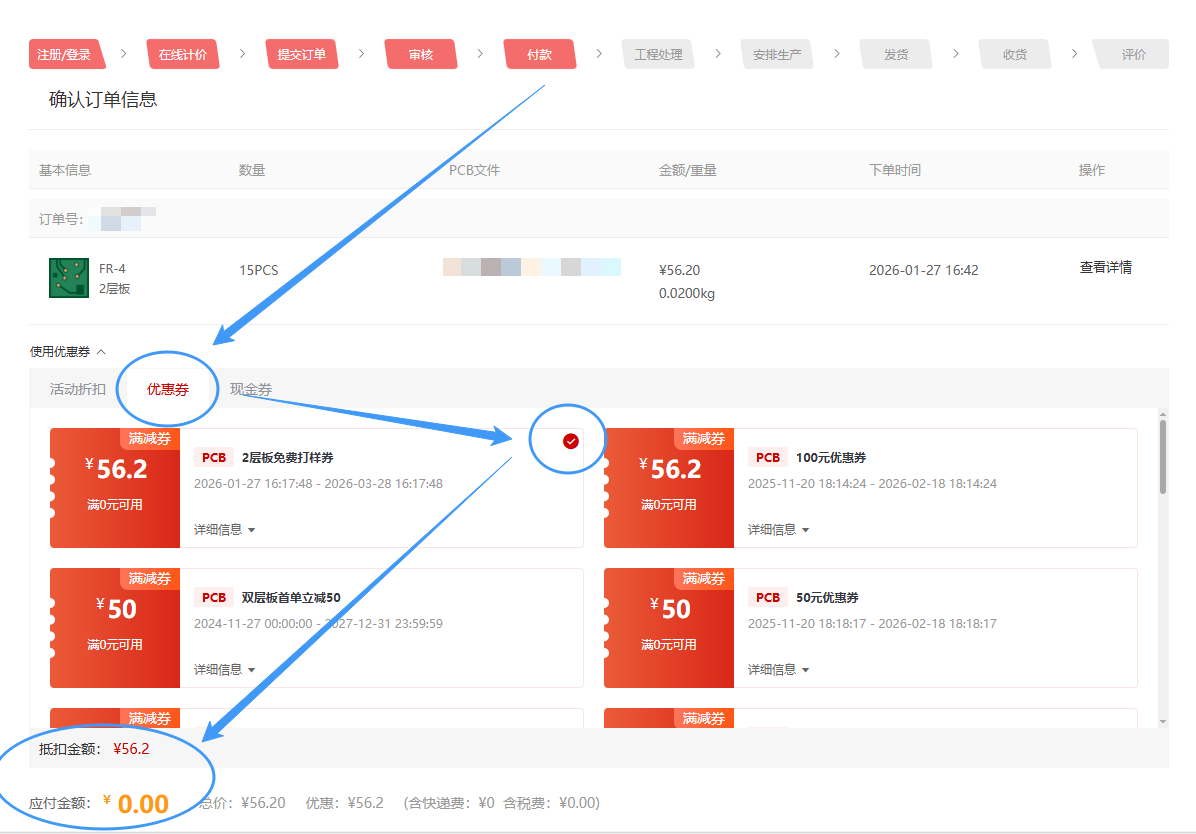Expand 详细信息 on the 50元优惠券 coupon
This screenshot has width=1196, height=834.
pyautogui.click(x=778, y=669)
